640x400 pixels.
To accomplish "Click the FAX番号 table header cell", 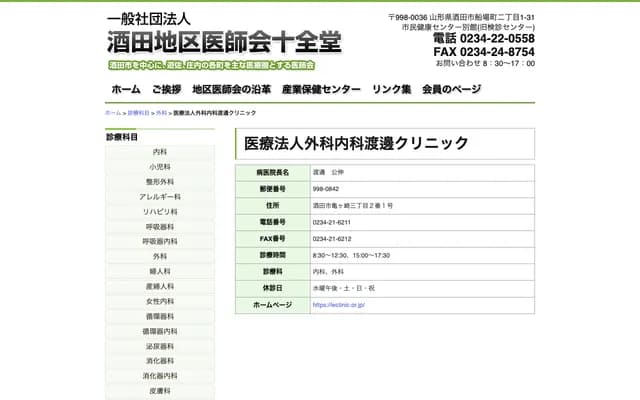I will coord(273,239).
